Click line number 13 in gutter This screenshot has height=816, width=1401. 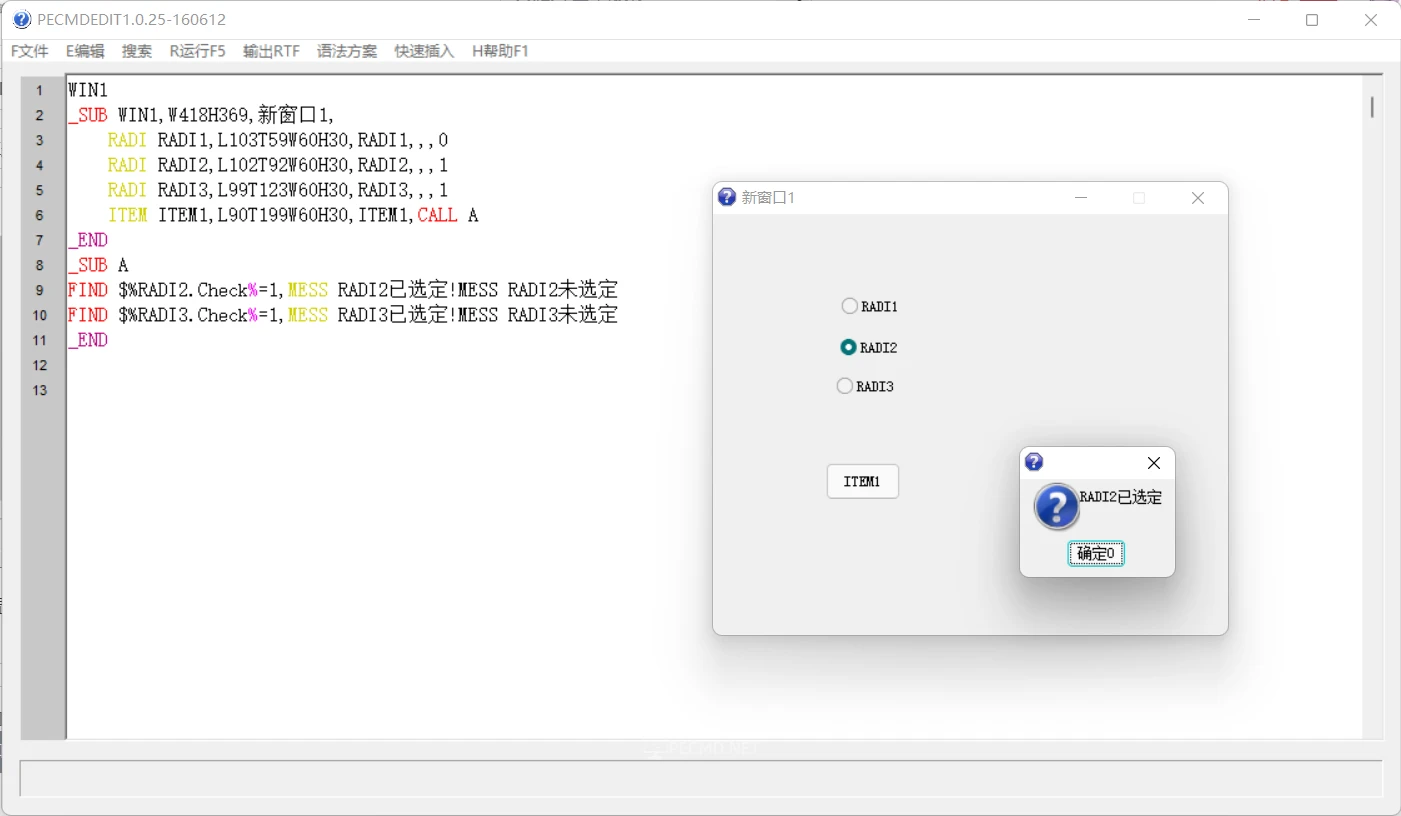pyautogui.click(x=40, y=390)
